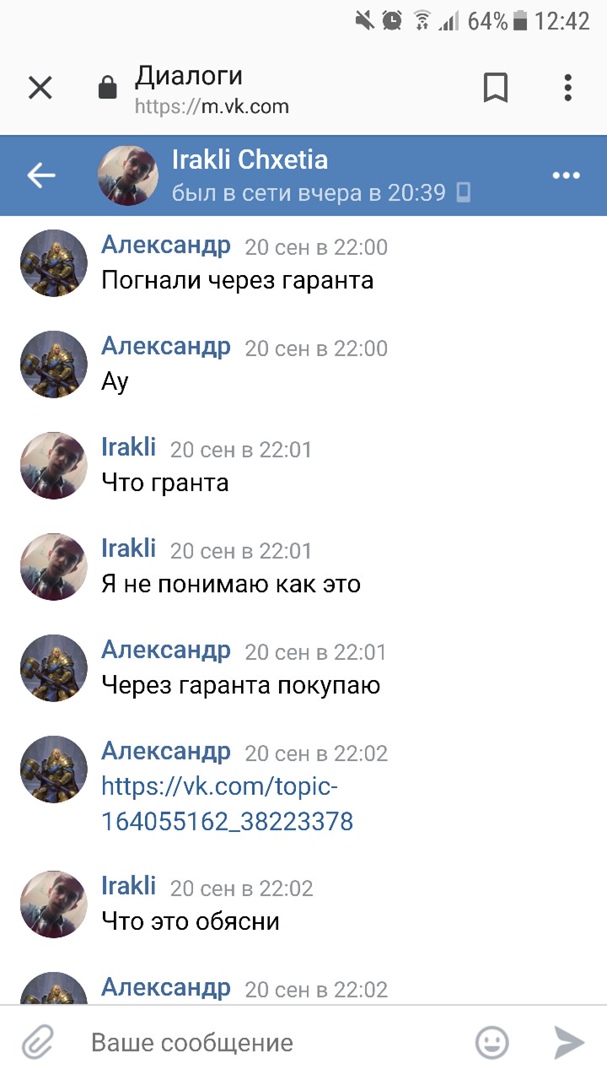Tap Александр avatar beside 'Погнали через гаранта'
Viewport: 607px width, 1080px height.
click(x=54, y=263)
